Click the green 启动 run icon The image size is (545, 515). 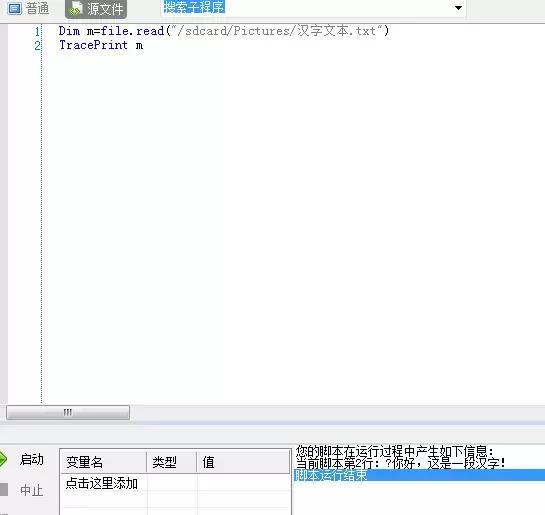coord(3,459)
